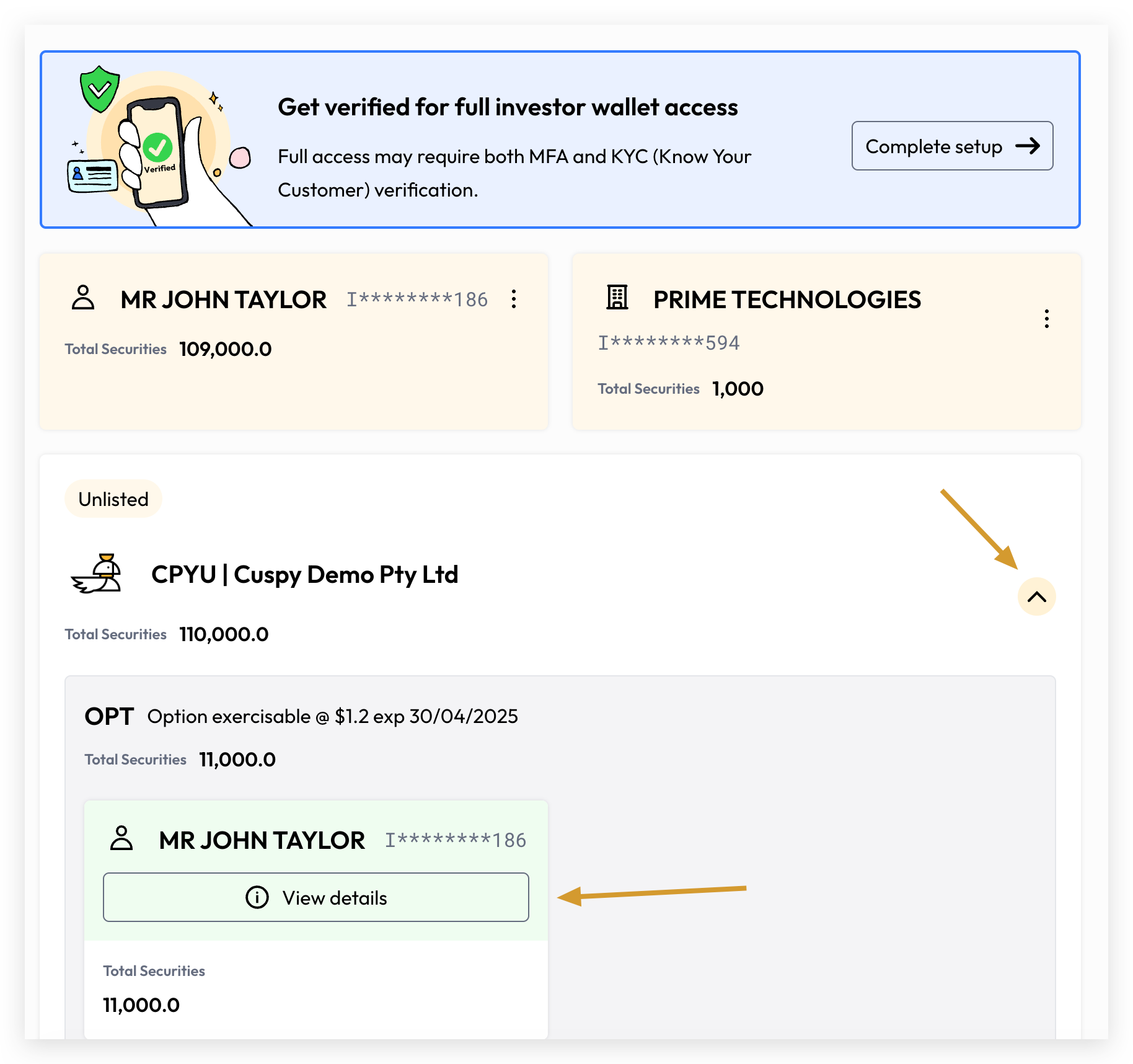Click the Cuspy Demo bird logo
The width and height of the screenshot is (1133, 1064).
(97, 574)
